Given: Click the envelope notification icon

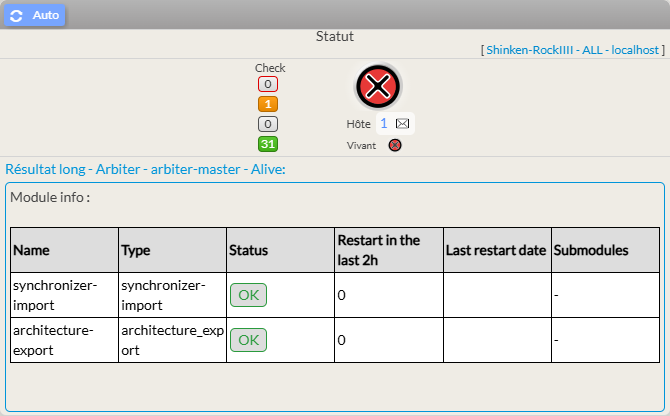Looking at the screenshot, I should 402,123.
